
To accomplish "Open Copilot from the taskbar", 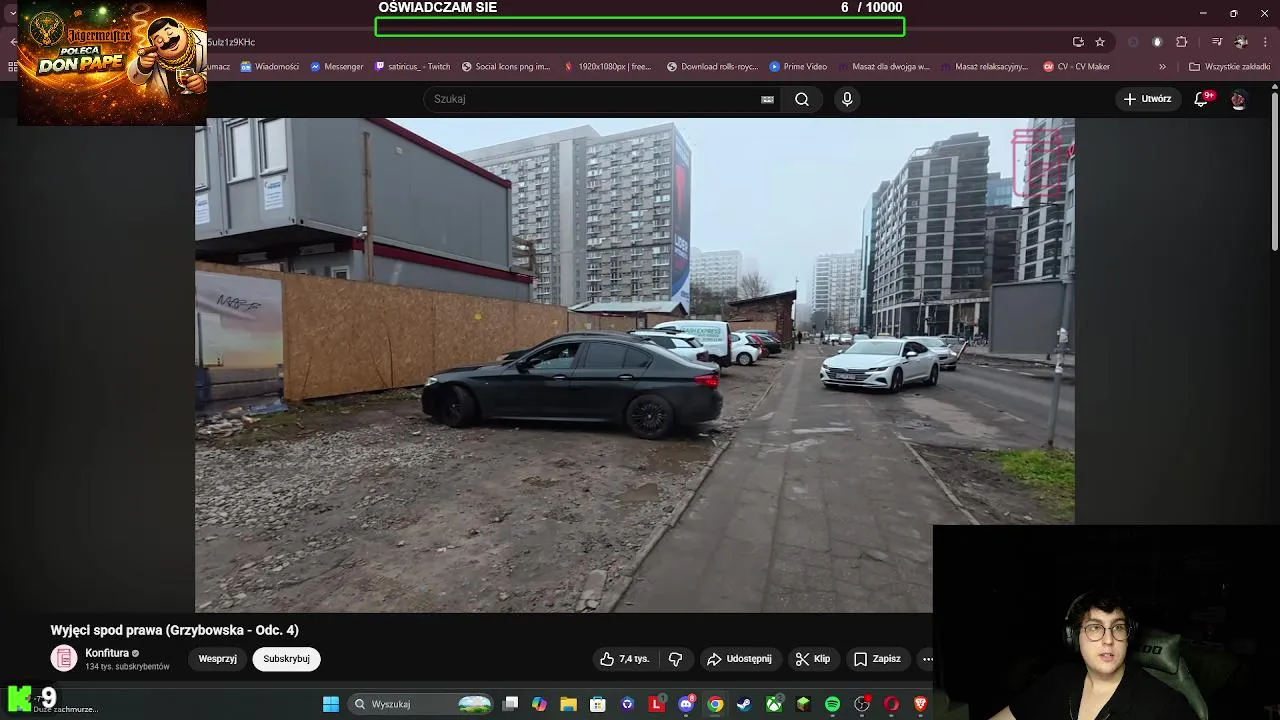I will [539, 704].
